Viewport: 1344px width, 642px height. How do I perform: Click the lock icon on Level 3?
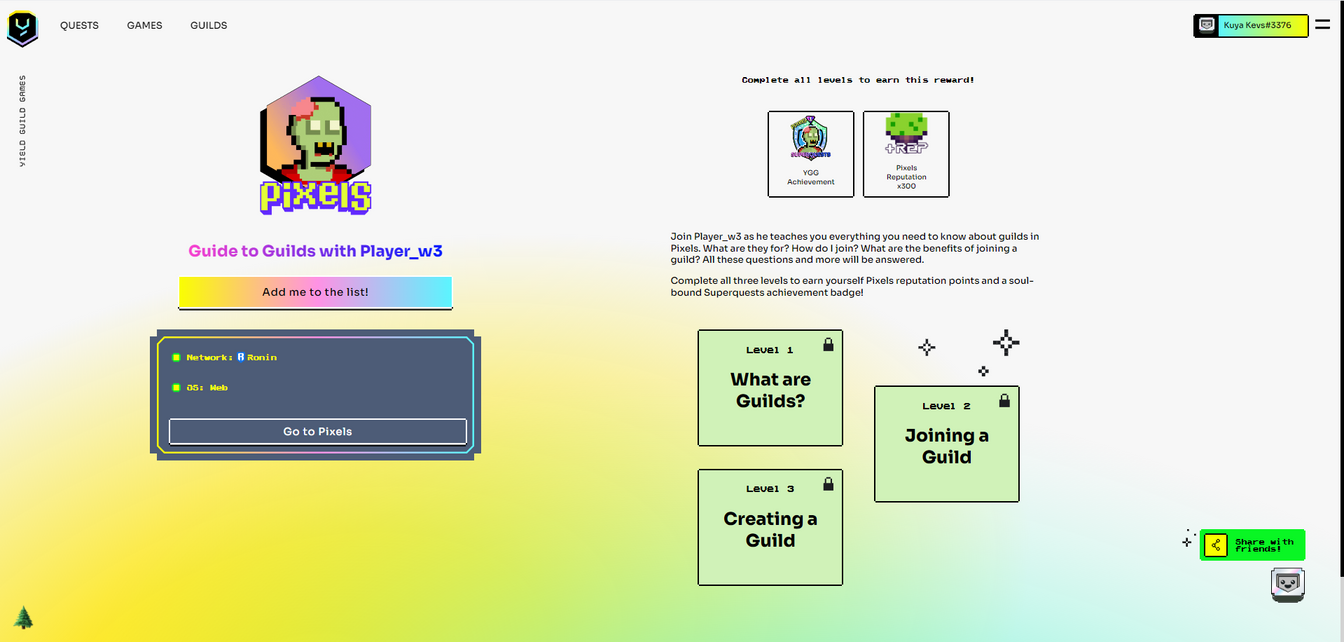[x=828, y=484]
